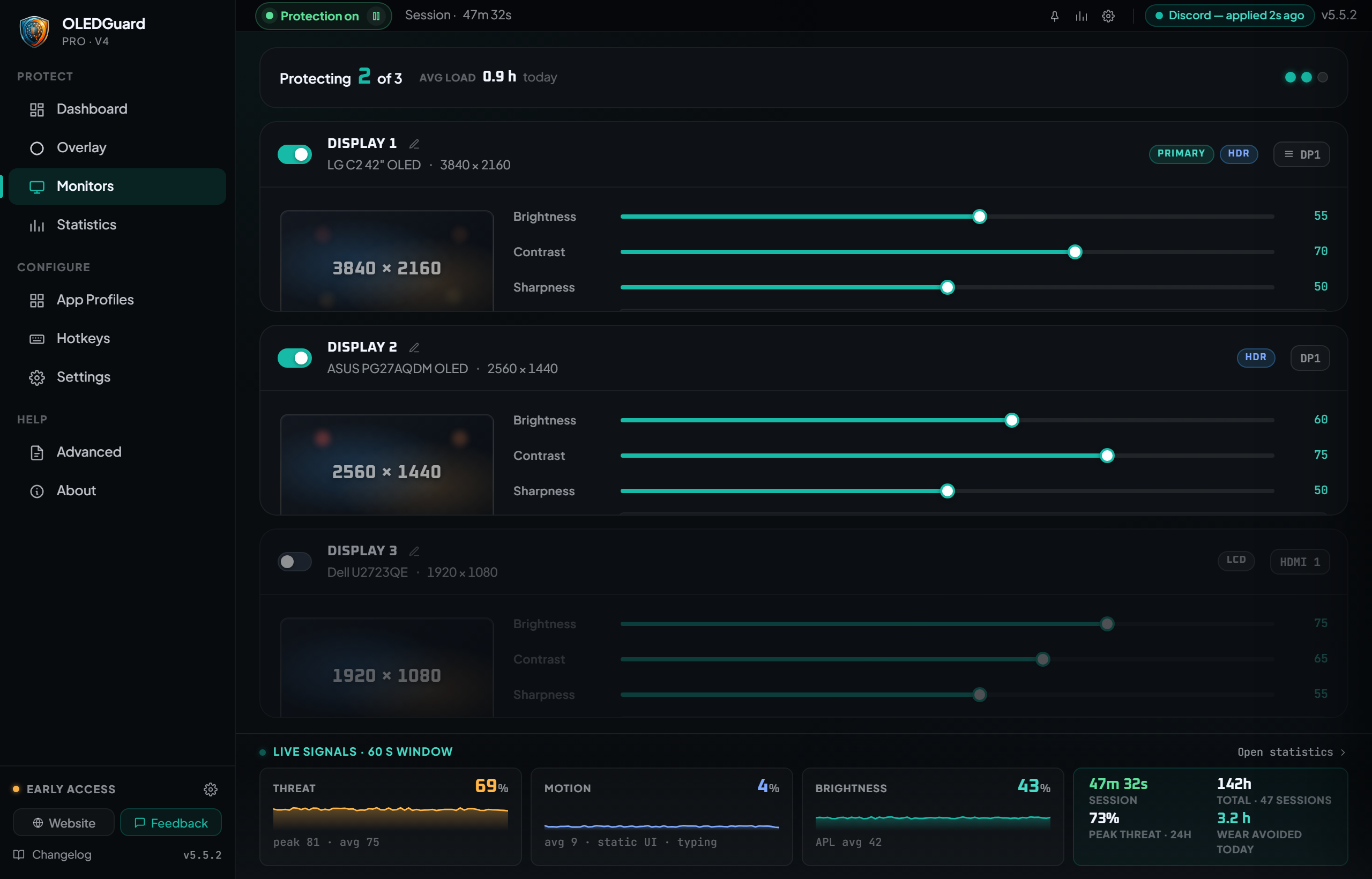The width and height of the screenshot is (1372, 879).
Task: Open the Overlay section
Action: [x=117, y=148]
